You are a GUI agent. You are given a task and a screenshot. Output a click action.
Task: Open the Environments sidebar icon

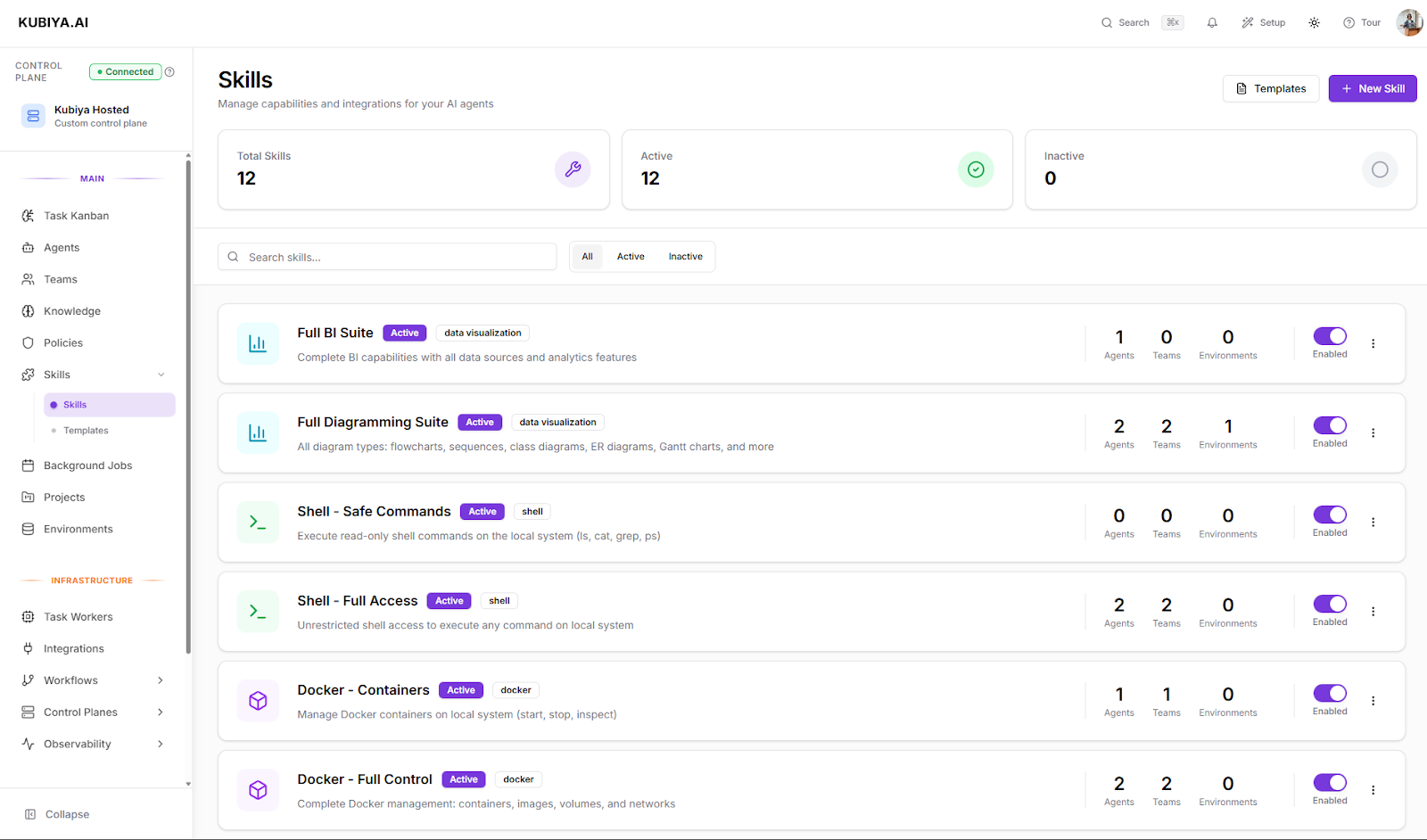[29, 528]
